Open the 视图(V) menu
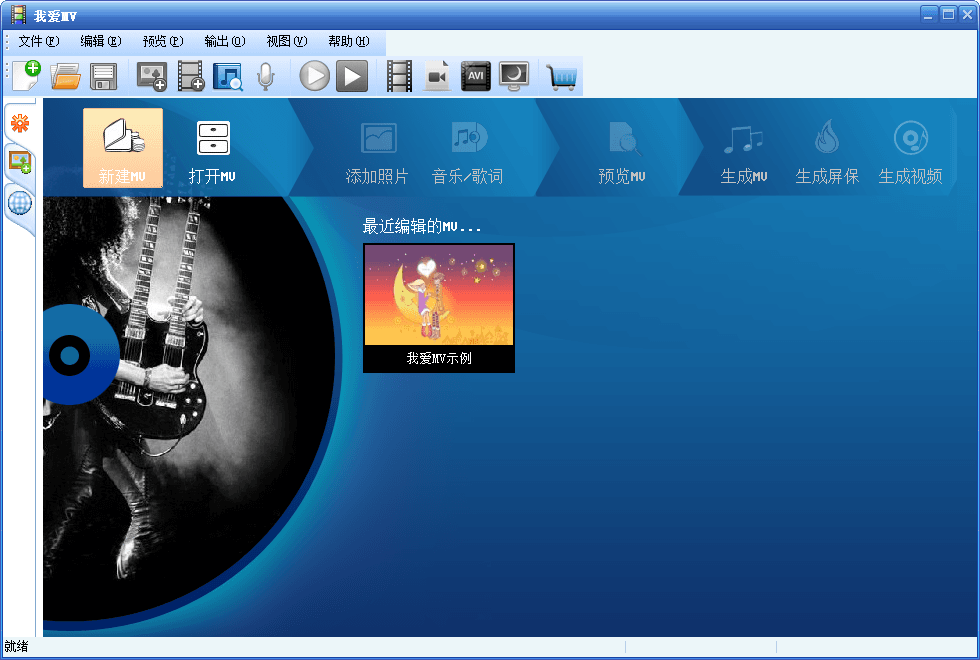The image size is (980, 660). 287,41
